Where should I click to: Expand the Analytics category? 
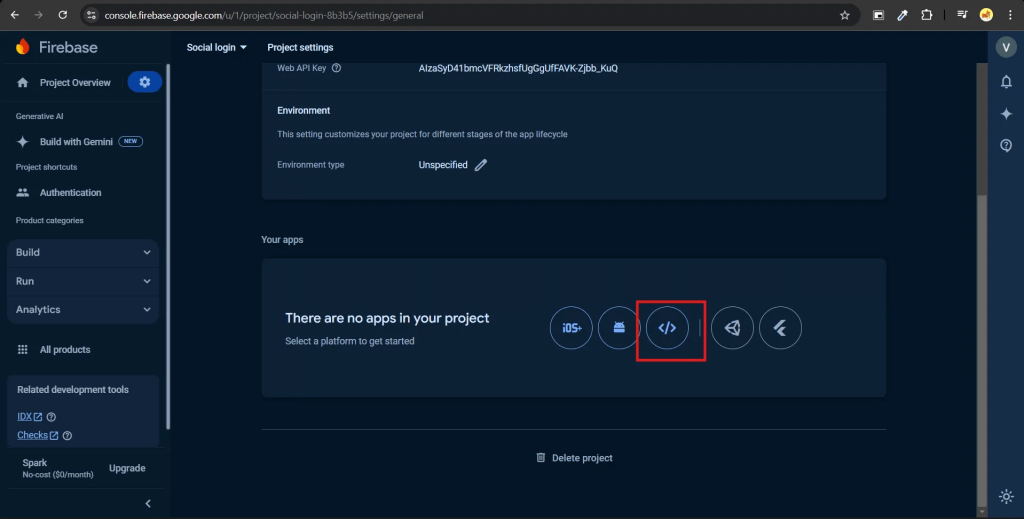[x=82, y=310]
